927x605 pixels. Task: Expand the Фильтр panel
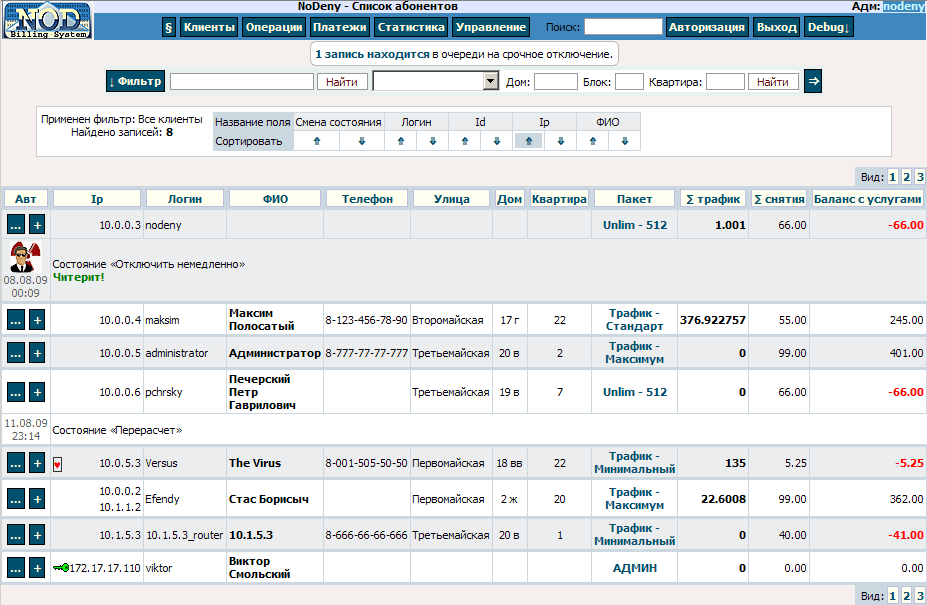pyautogui.click(x=135, y=81)
